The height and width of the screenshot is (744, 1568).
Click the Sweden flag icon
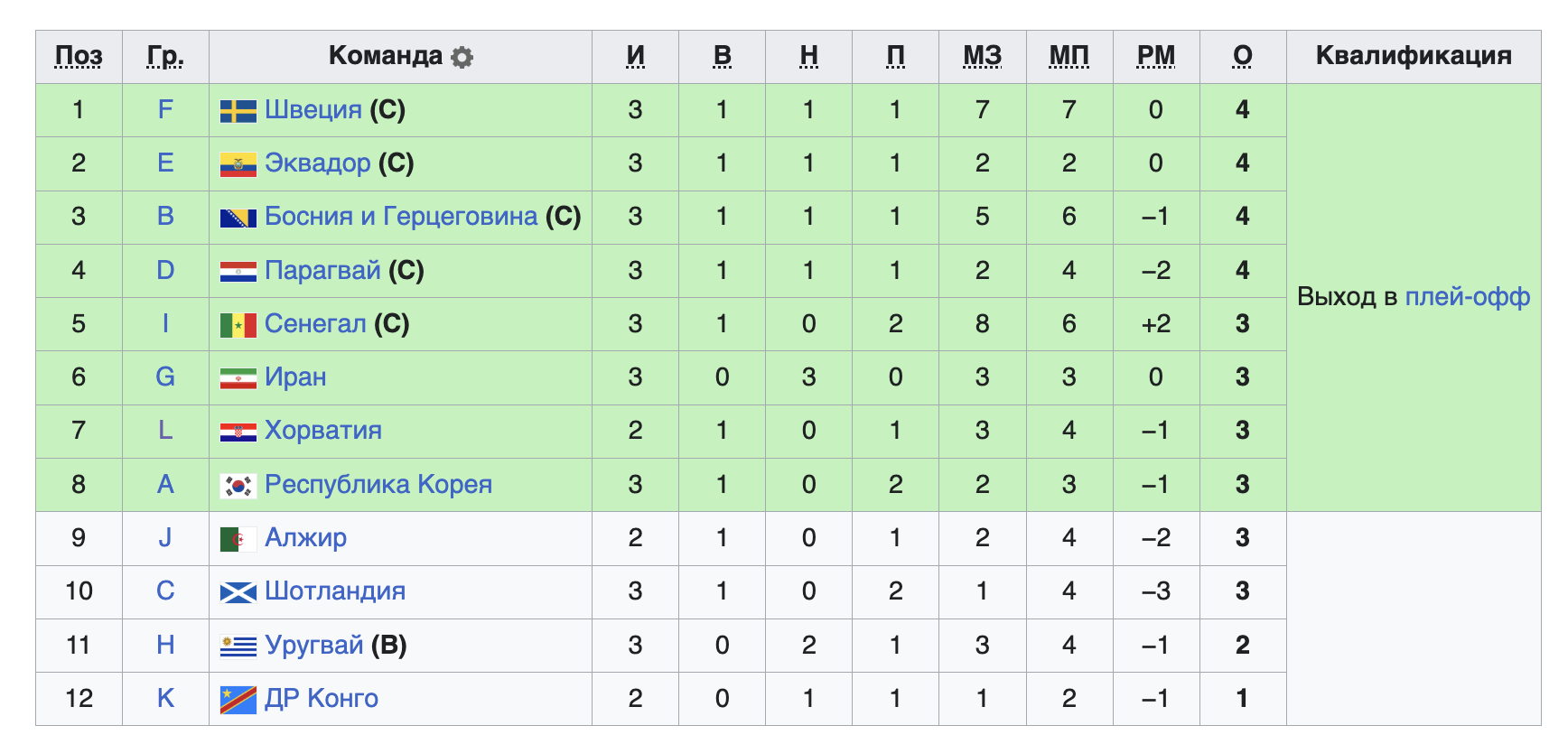coord(238,111)
